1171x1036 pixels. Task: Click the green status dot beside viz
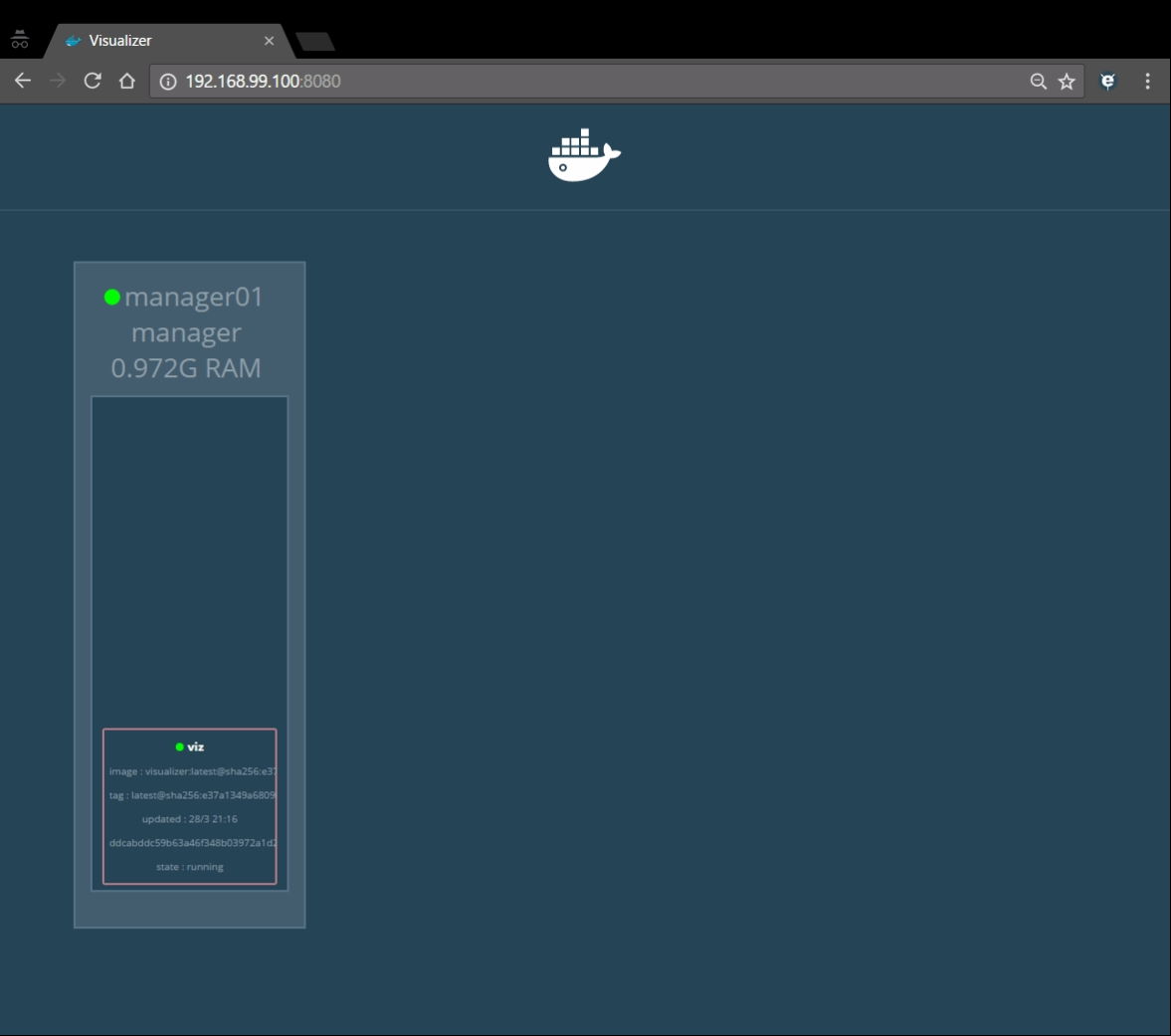coord(179,747)
